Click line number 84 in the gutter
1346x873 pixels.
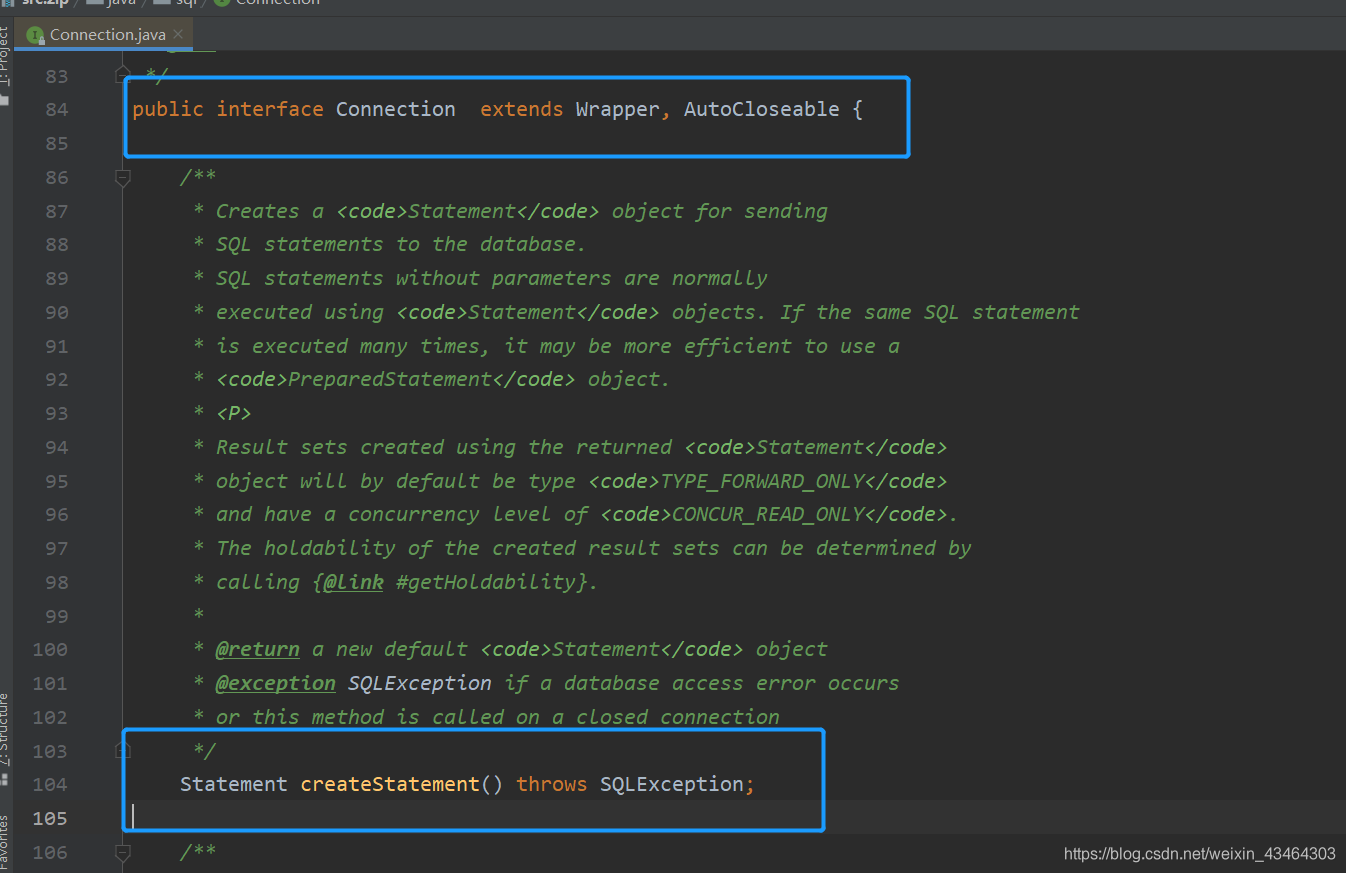pos(57,109)
